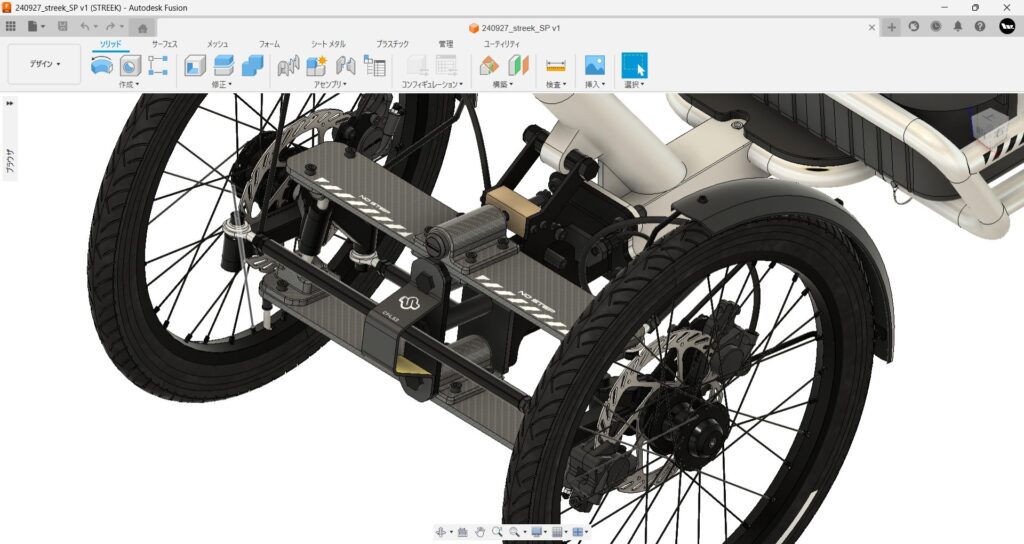The image size is (1024, 544).
Task: Open the Extensions icon in title bar
Action: pos(914,27)
